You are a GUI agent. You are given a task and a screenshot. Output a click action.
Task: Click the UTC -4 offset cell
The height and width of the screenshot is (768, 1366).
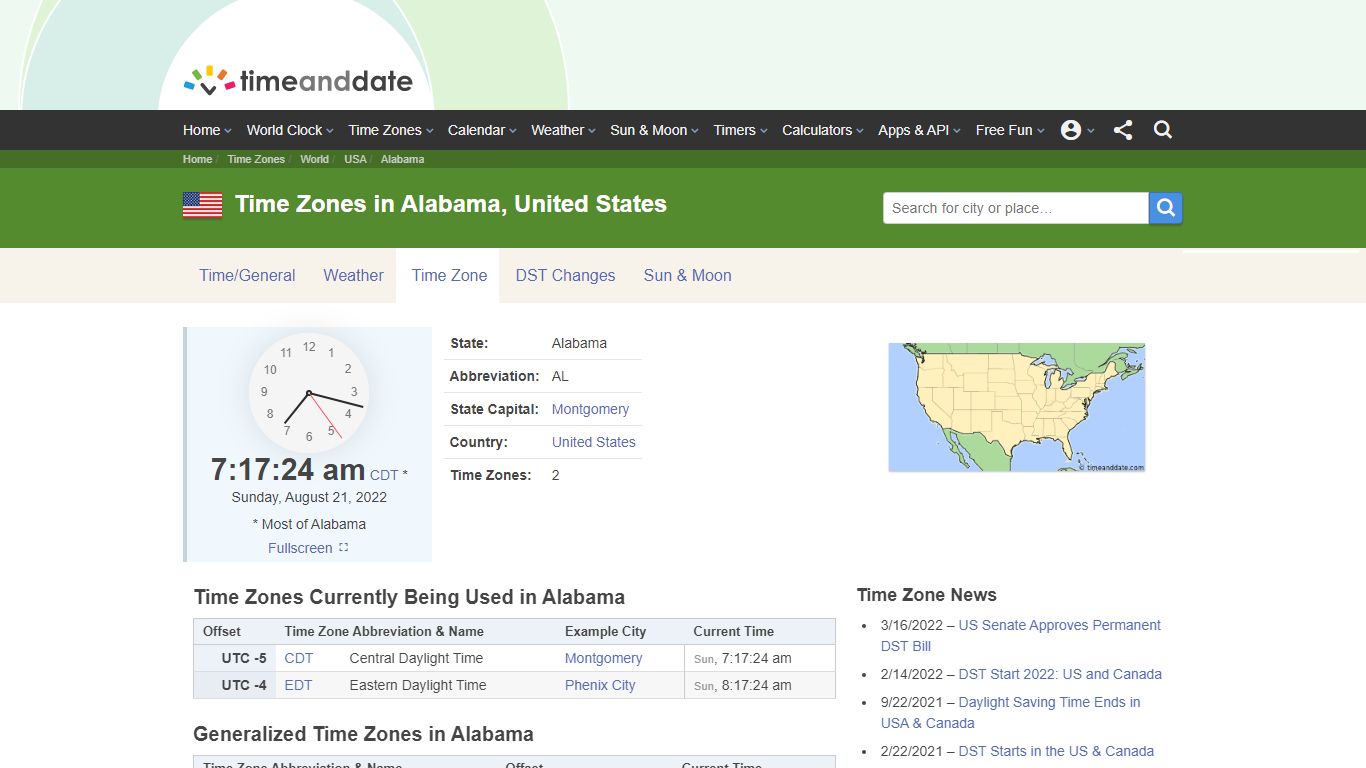235,685
